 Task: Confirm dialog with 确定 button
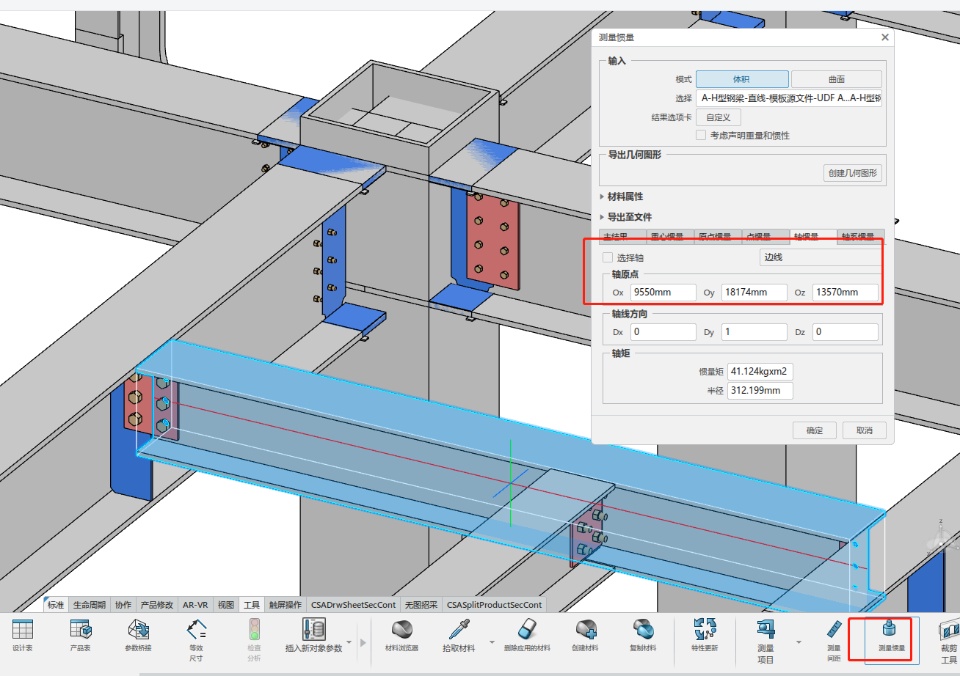pos(814,430)
